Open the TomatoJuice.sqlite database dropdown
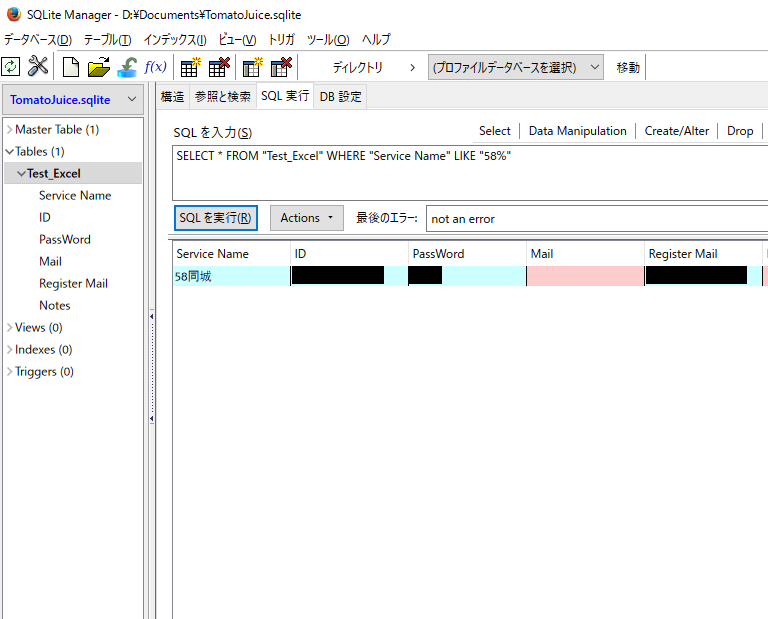Image resolution: width=768 pixels, height=619 pixels. (74, 100)
